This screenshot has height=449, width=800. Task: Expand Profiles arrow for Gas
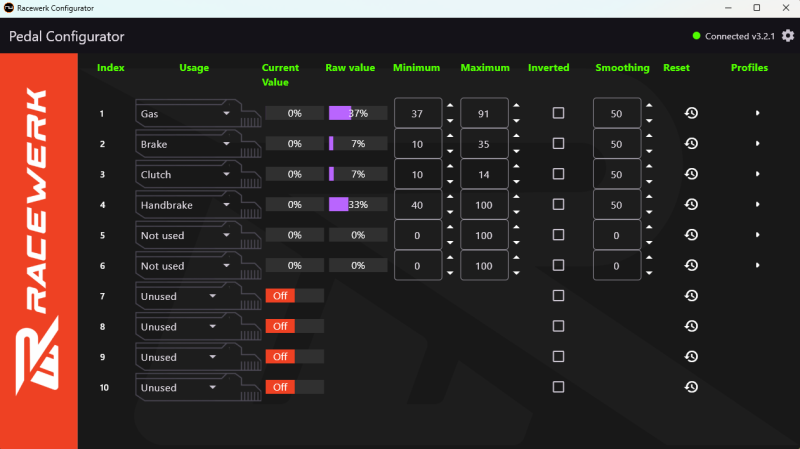tap(758, 113)
